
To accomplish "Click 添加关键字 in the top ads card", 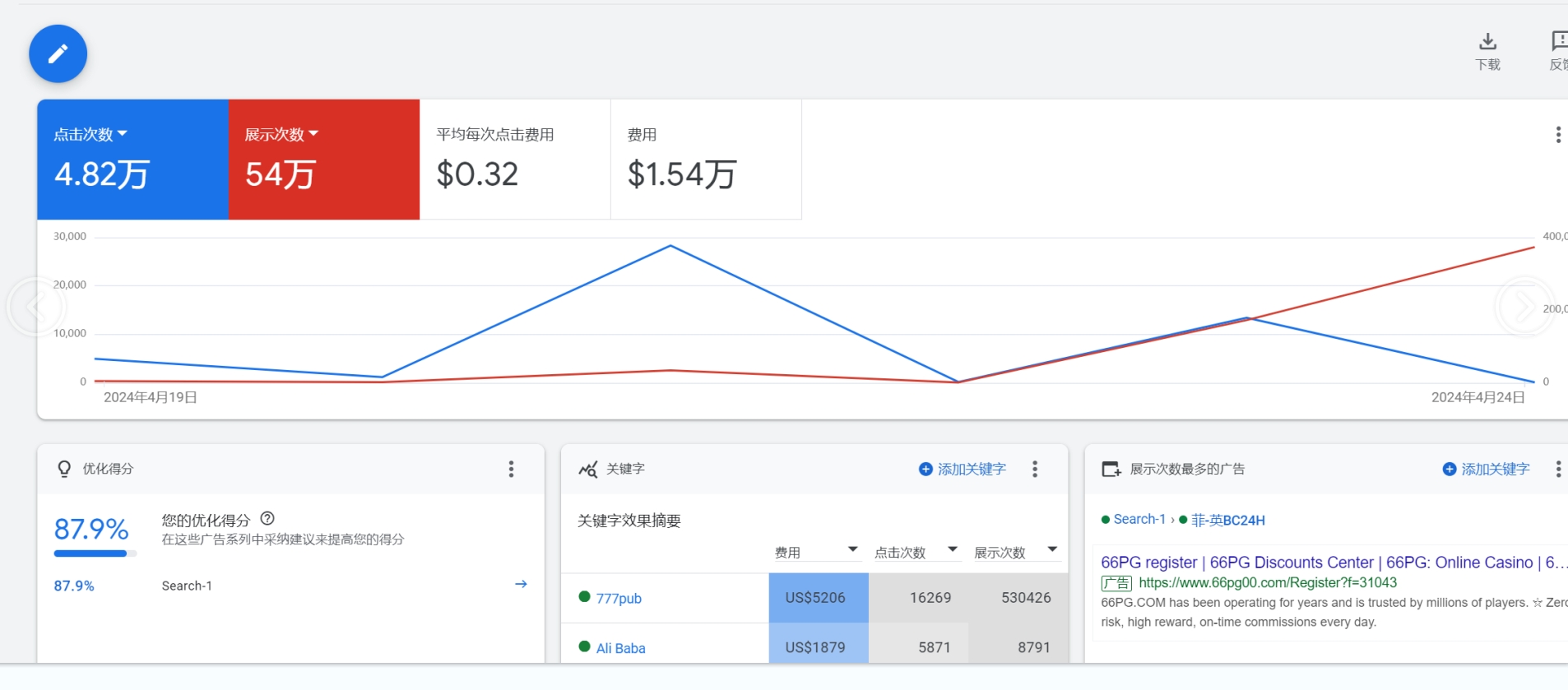I will [x=1487, y=469].
